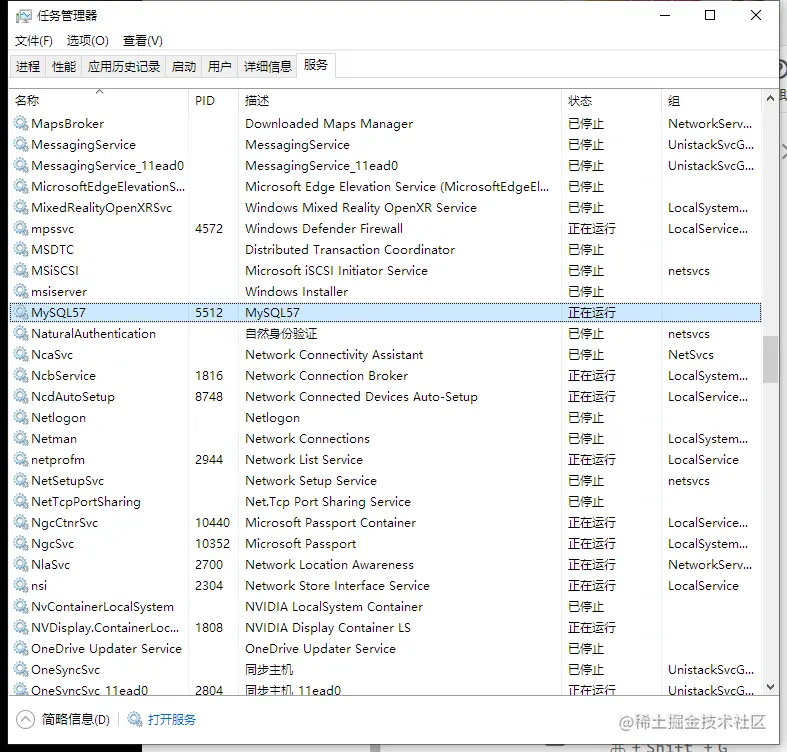787x752 pixels.
Task: Click the gear icon of MySQL57 service
Action: [21, 313]
